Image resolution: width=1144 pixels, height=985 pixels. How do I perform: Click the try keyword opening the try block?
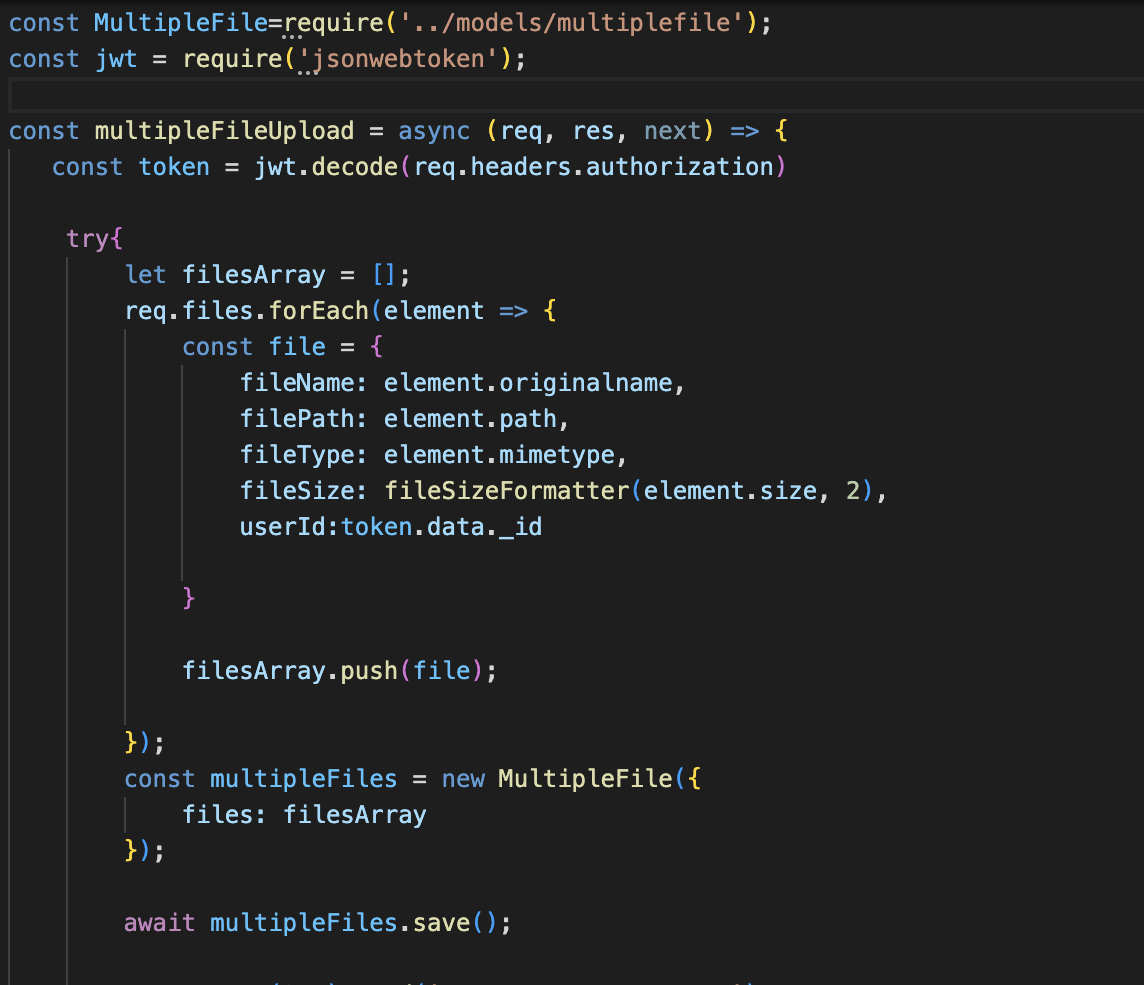84,238
